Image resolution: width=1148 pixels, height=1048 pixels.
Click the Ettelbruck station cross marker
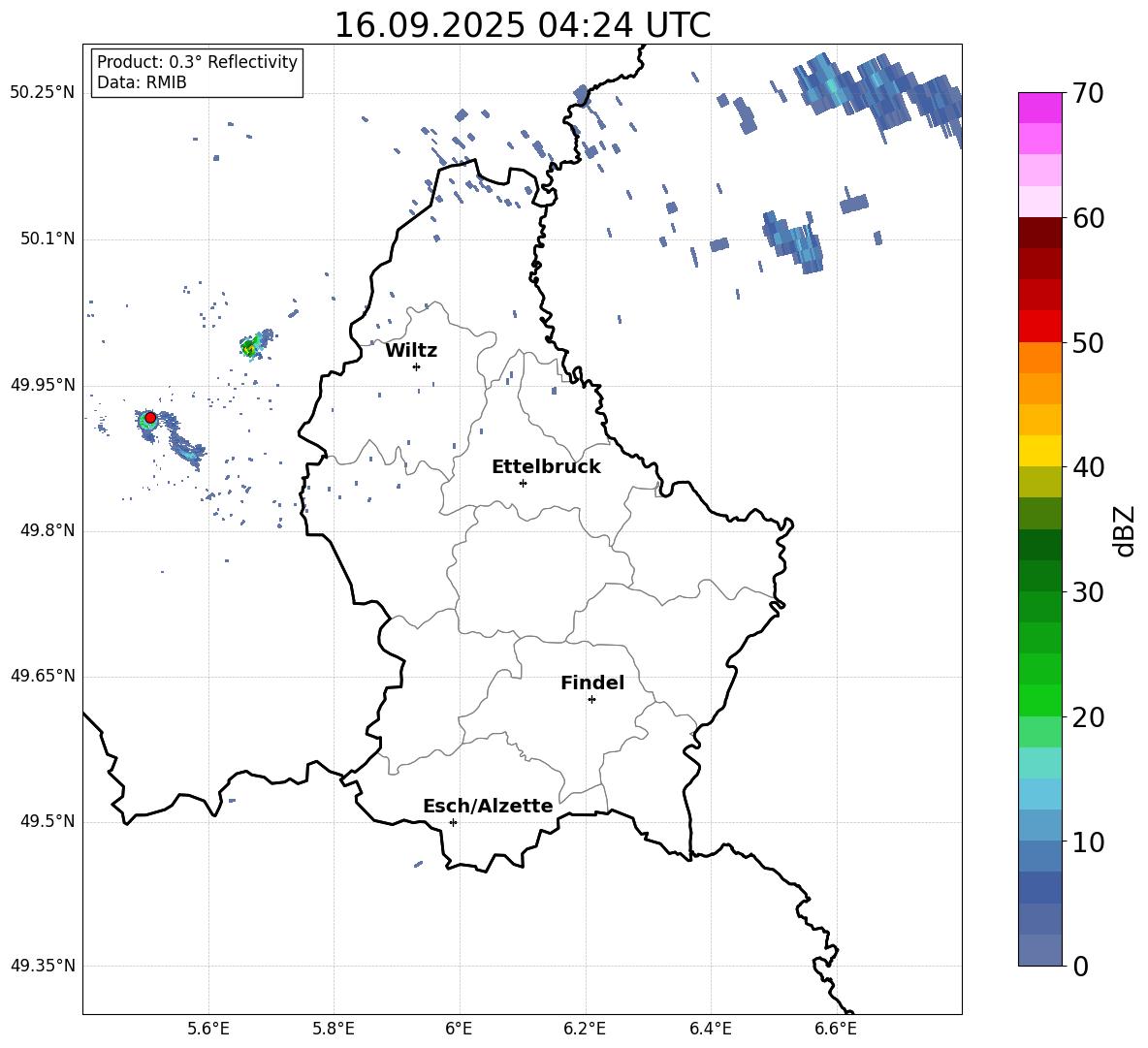coord(523,483)
